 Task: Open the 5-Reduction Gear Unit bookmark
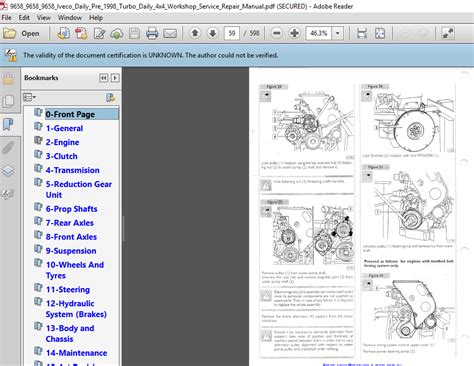coord(79,189)
